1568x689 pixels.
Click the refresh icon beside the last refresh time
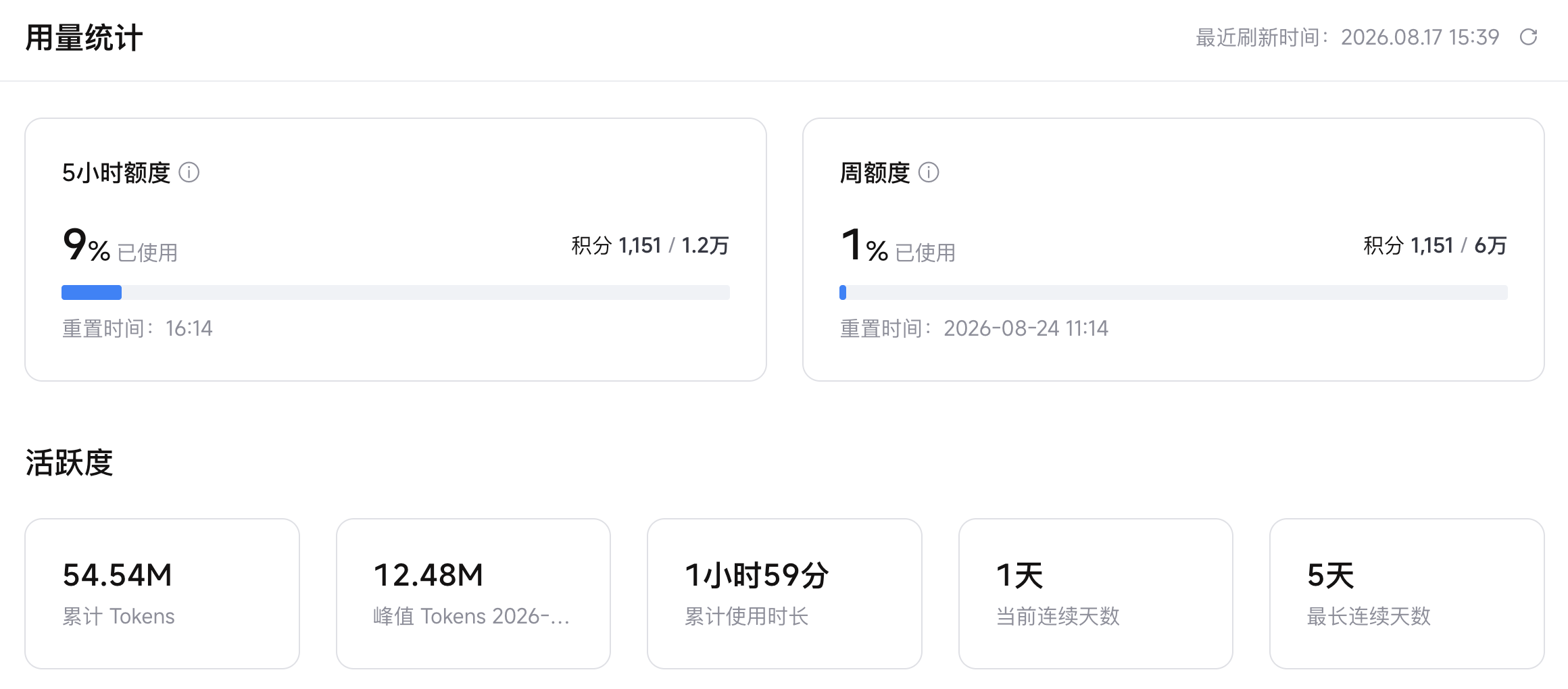[x=1528, y=37]
